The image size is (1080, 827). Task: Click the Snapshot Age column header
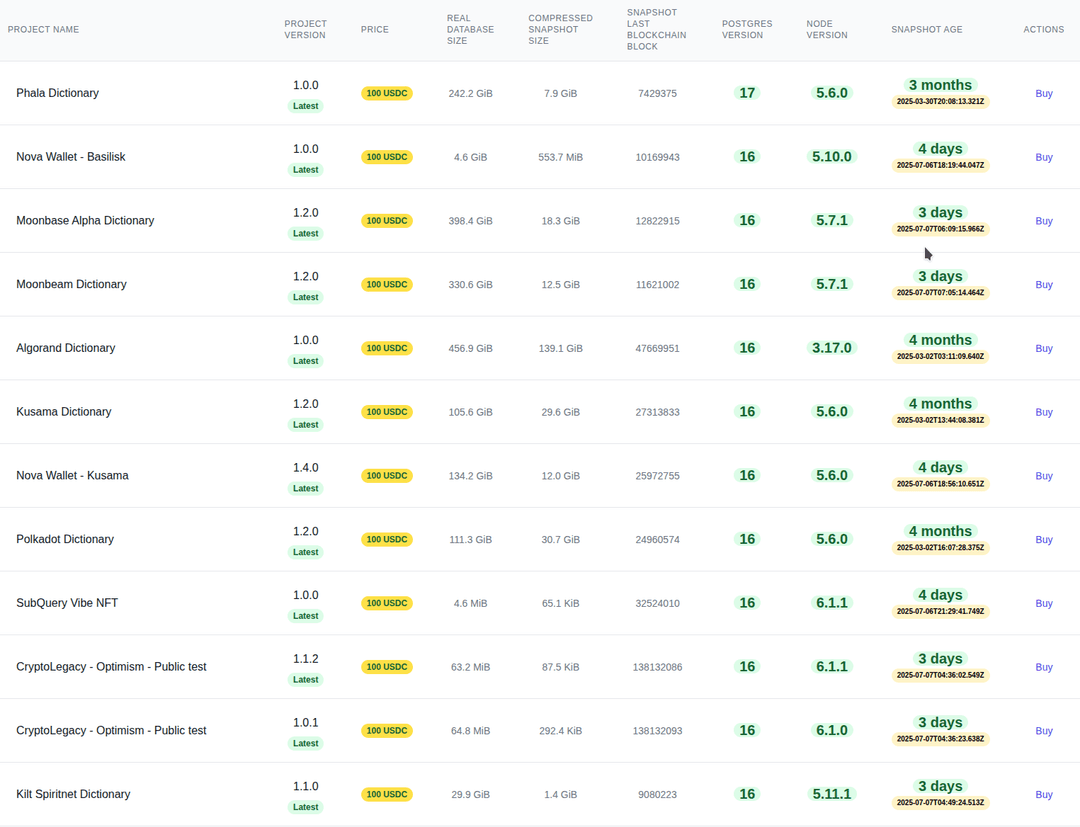(926, 30)
